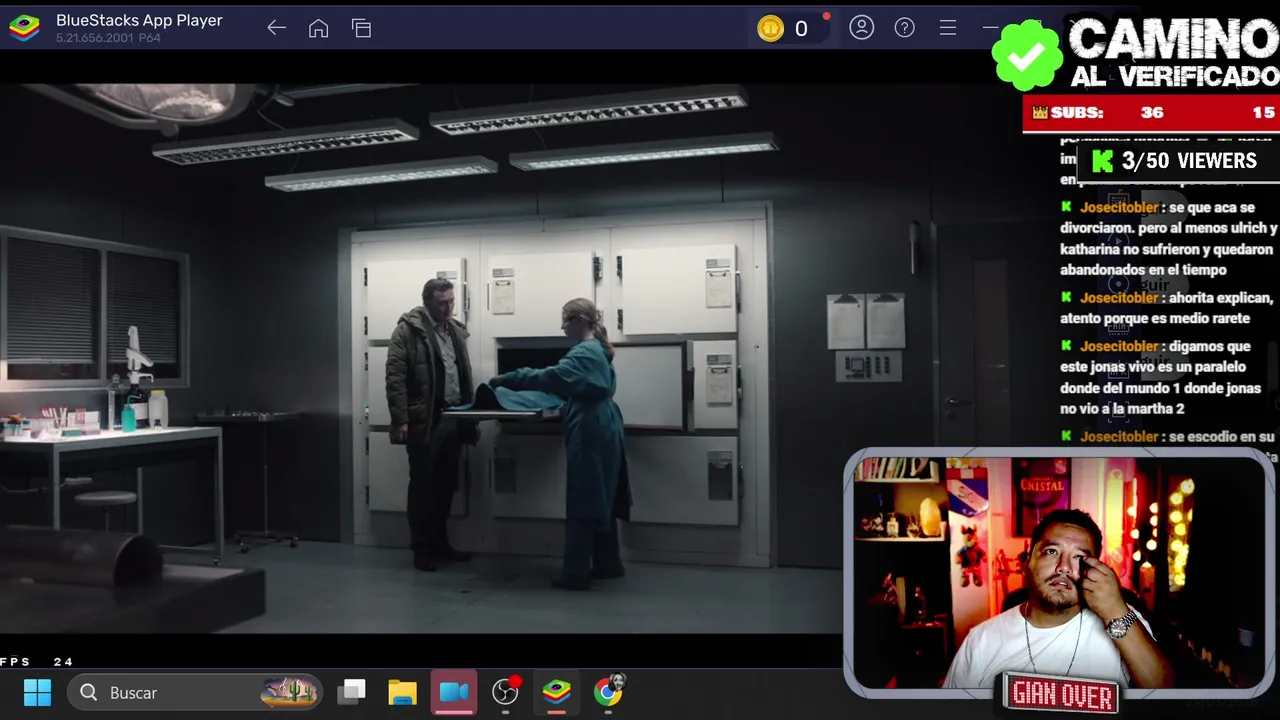This screenshot has width=1280, height=720.
Task: Click the streamer webcam overlay
Action: 1060,572
